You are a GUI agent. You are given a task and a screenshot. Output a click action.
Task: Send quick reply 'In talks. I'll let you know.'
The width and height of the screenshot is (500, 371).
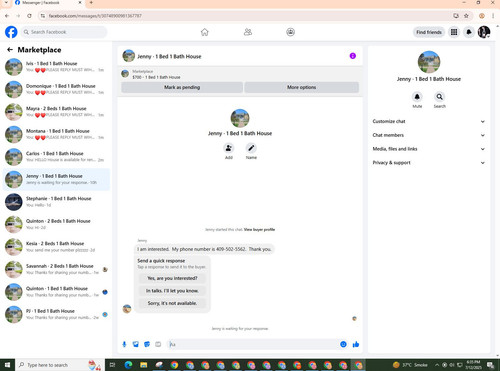[172, 291]
